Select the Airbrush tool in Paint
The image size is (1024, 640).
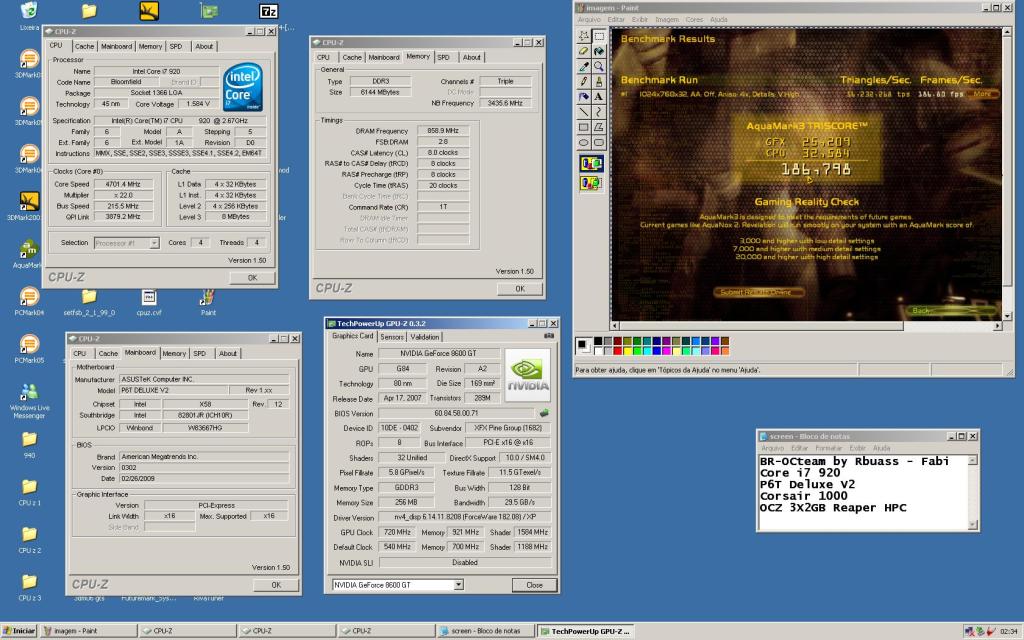(584, 97)
